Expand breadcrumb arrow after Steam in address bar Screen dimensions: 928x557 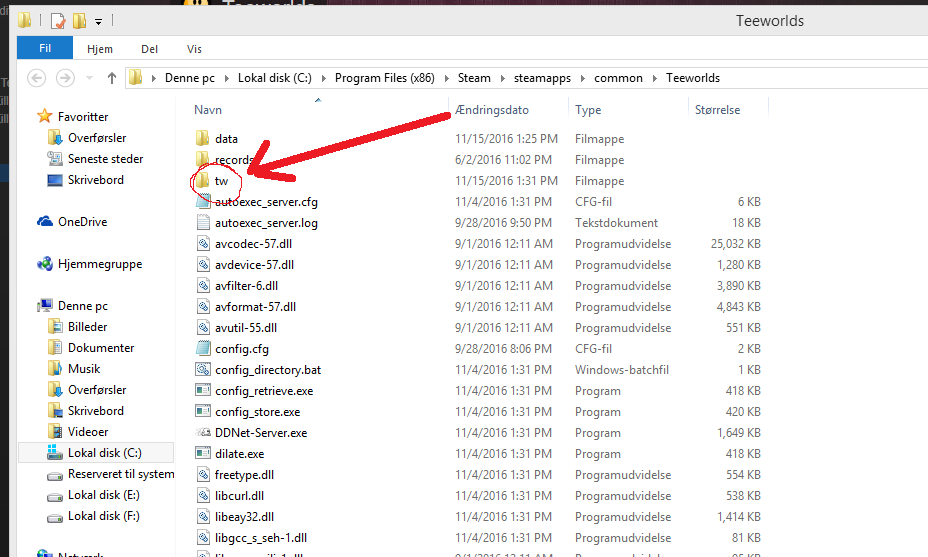[x=502, y=78]
